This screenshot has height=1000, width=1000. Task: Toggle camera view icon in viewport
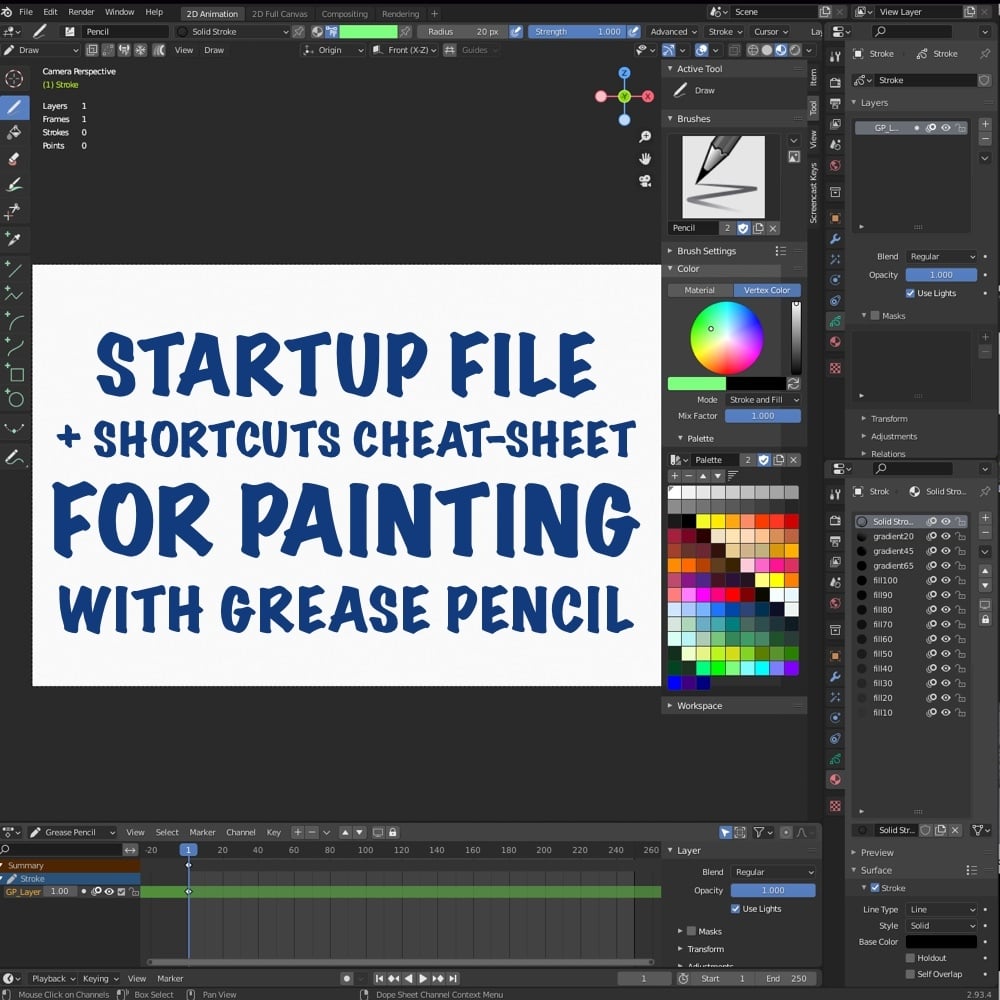tap(645, 180)
